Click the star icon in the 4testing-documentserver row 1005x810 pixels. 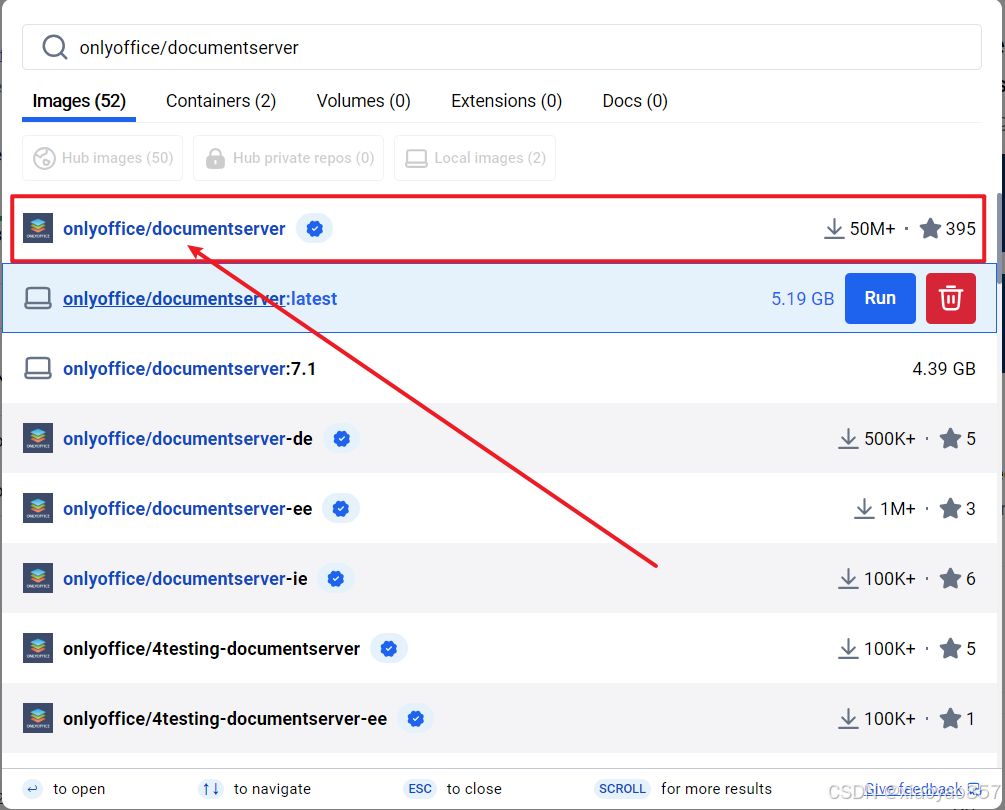click(x=950, y=648)
